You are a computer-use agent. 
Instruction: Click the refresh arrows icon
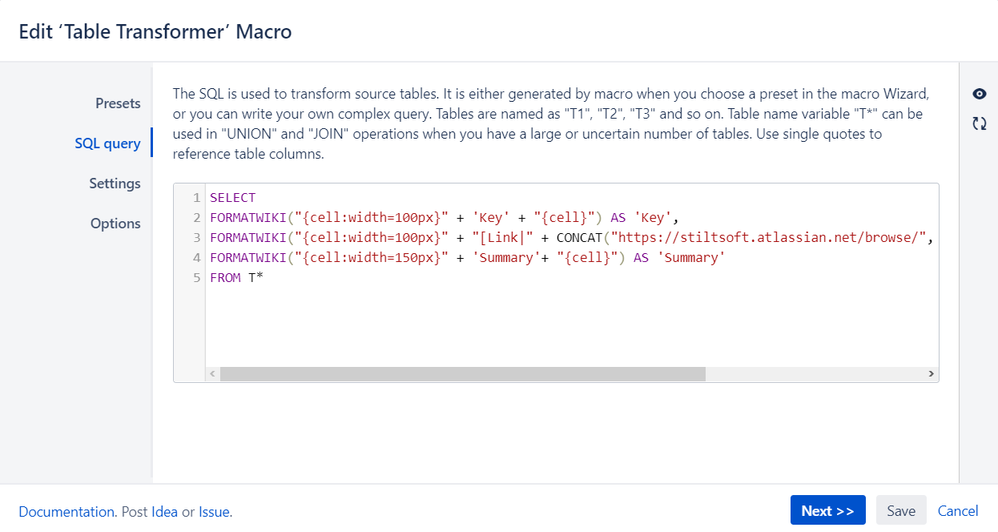[x=979, y=124]
